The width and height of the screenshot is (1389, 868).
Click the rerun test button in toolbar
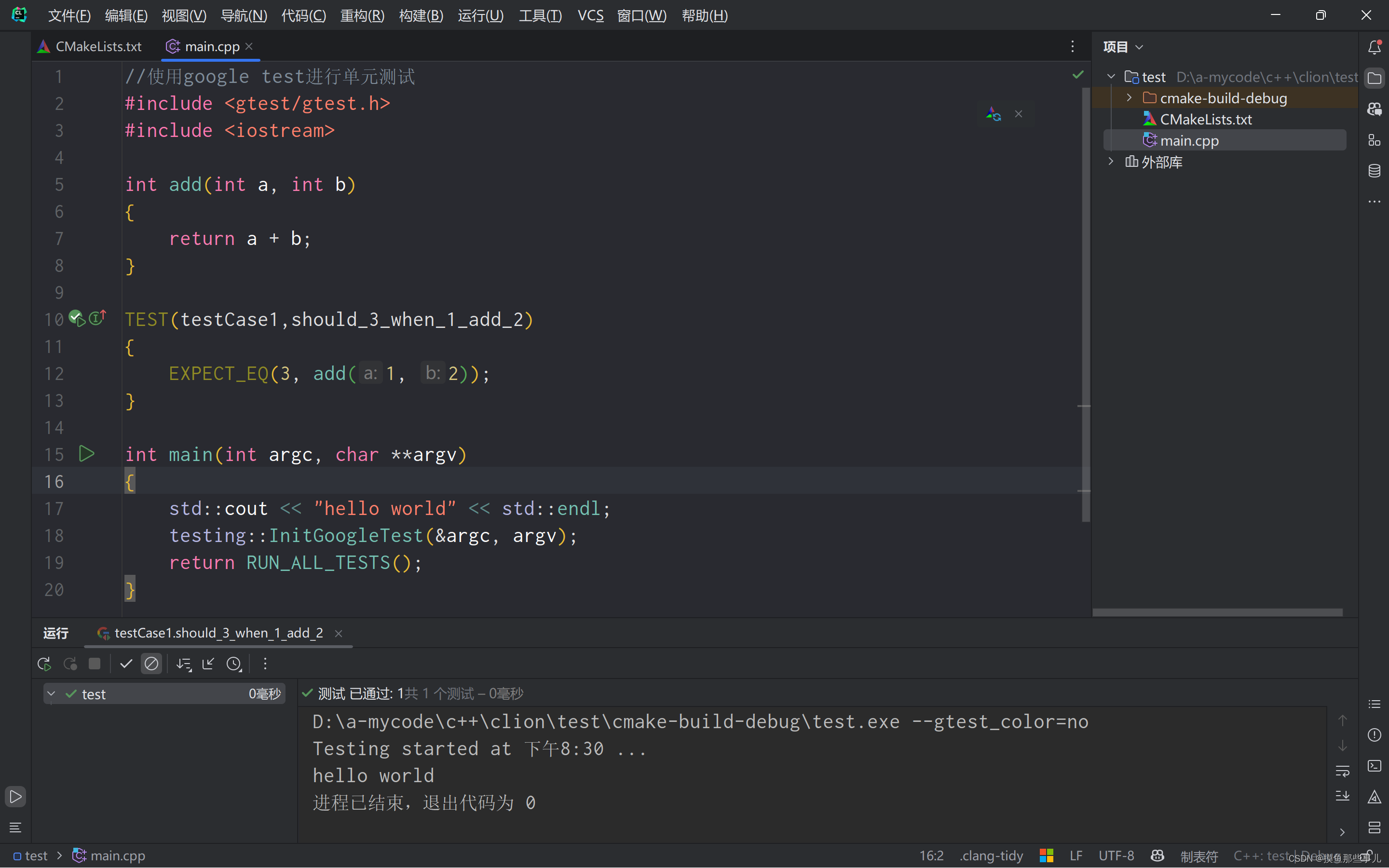44,663
